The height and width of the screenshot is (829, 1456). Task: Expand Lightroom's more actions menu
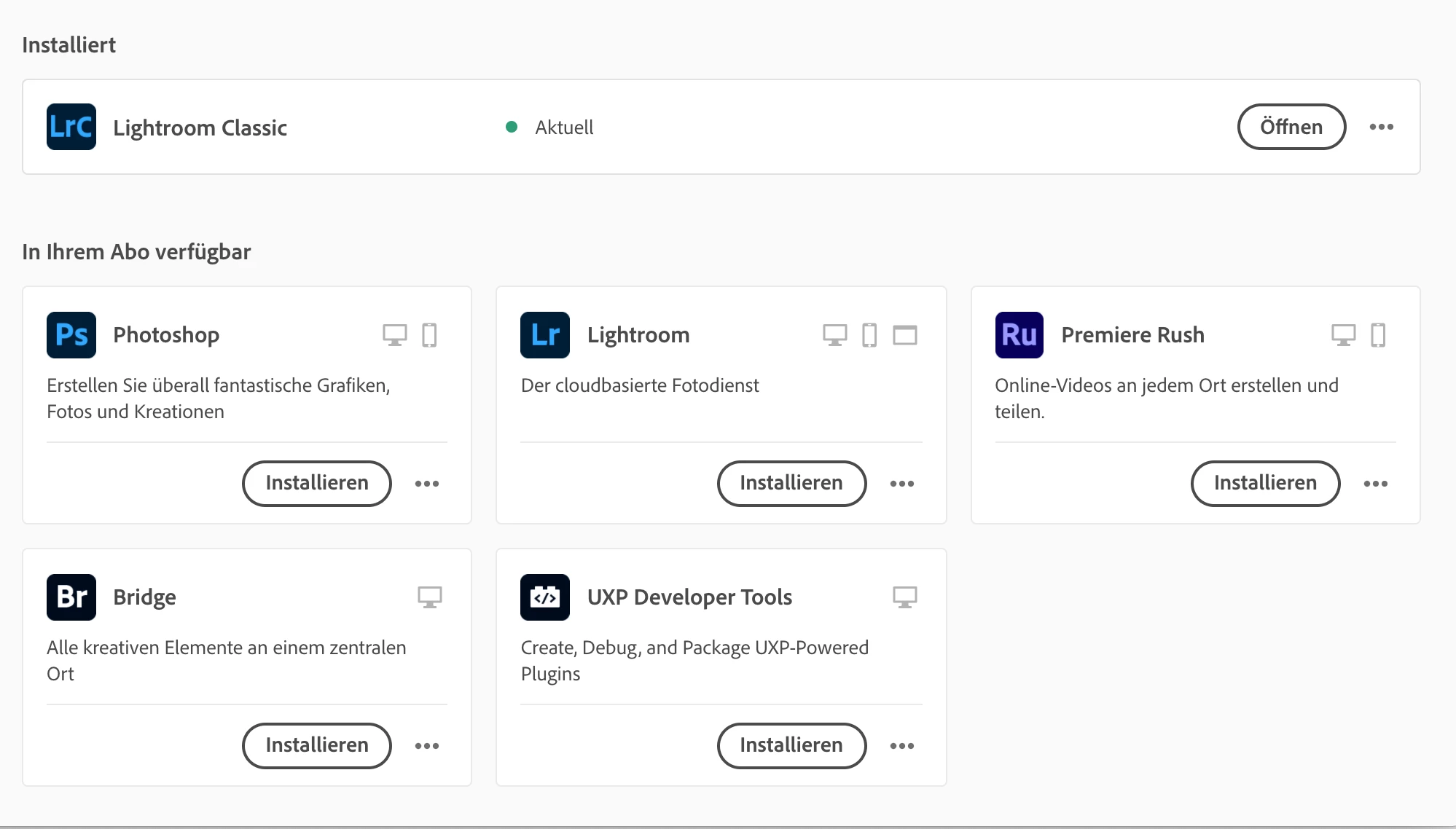pos(901,484)
